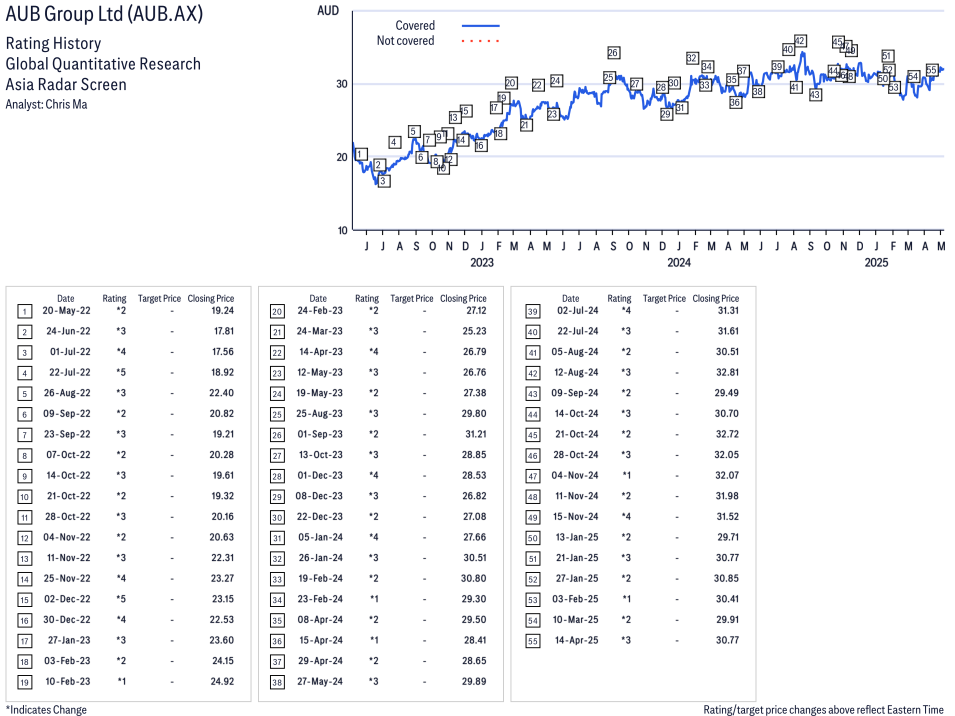
Task: Click chart marker 21 on the price chart
Action: [x=526, y=125]
